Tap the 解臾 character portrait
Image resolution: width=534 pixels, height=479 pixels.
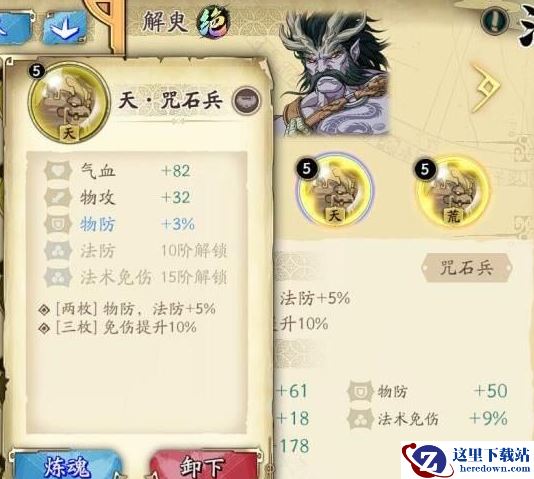point(335,72)
